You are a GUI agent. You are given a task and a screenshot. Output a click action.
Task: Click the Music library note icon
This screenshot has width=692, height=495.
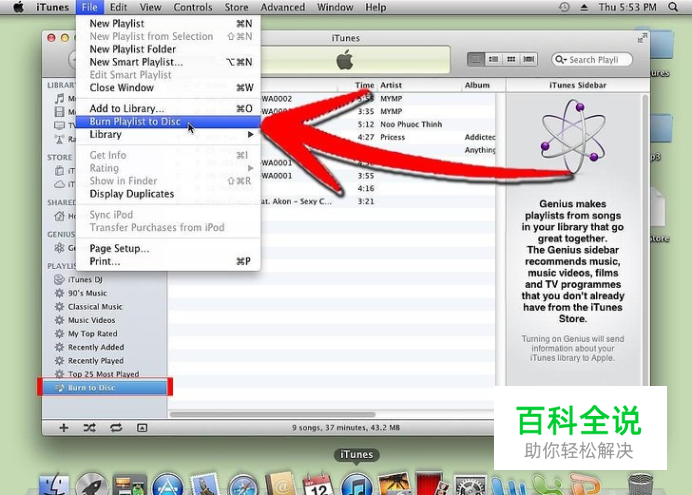60,98
